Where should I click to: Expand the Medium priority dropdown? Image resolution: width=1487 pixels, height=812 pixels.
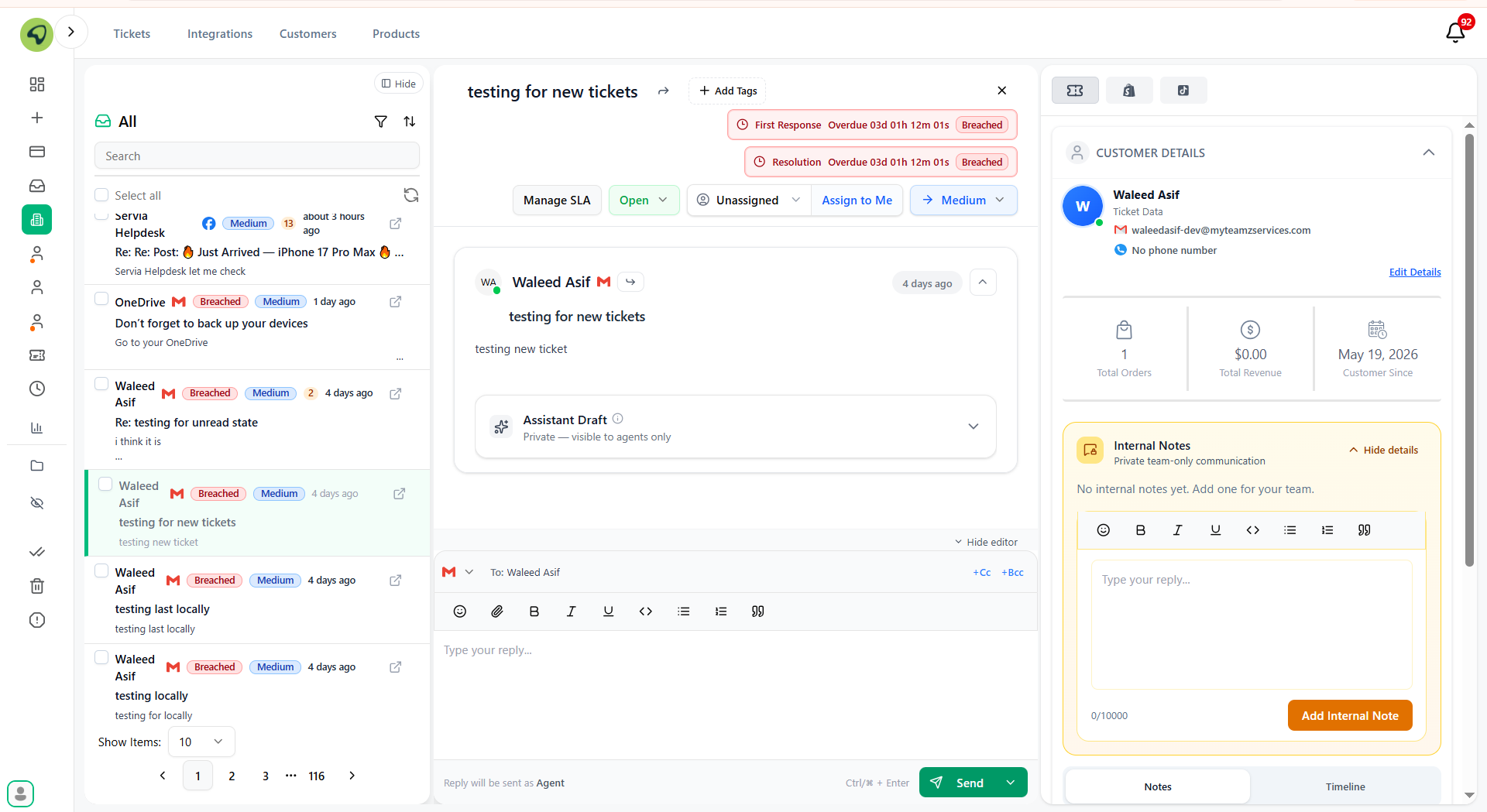point(963,200)
